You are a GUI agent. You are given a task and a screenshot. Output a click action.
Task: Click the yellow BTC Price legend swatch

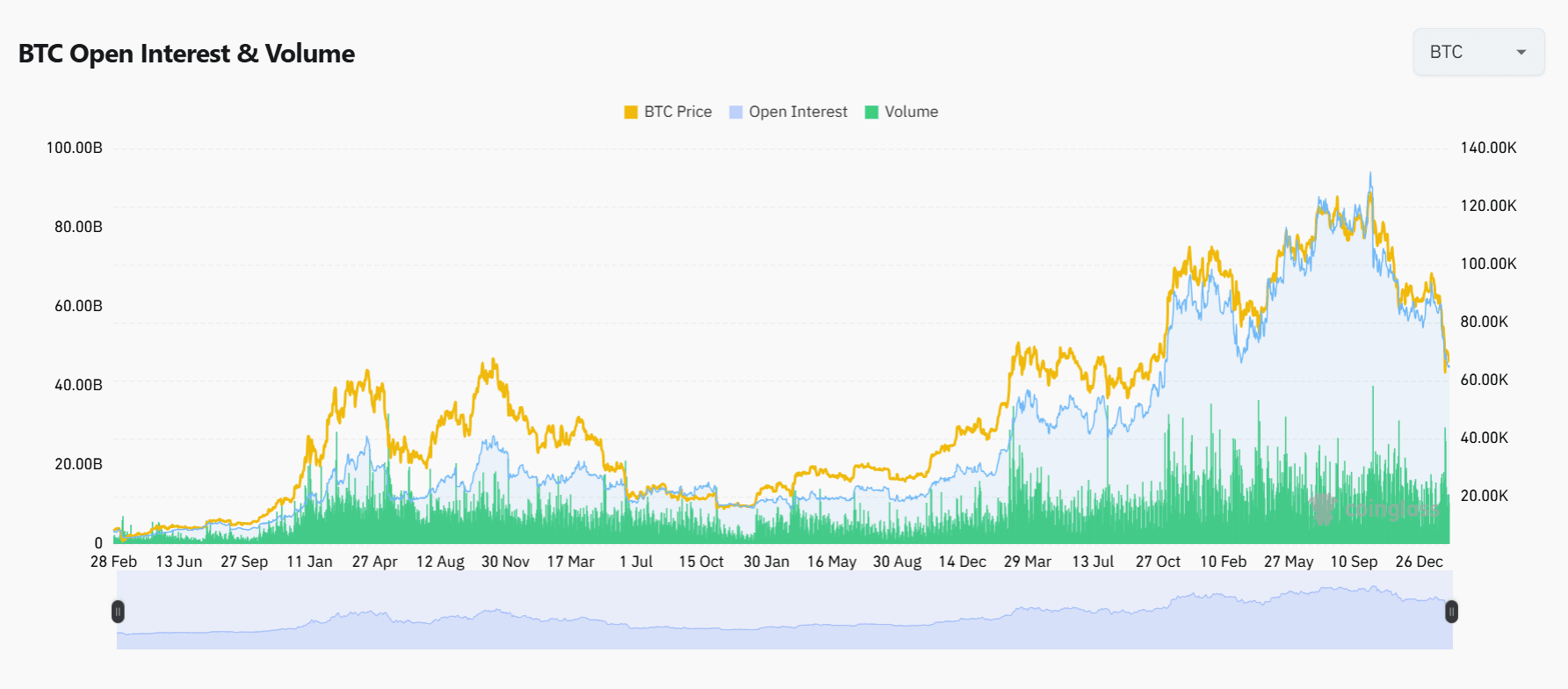pos(631,112)
